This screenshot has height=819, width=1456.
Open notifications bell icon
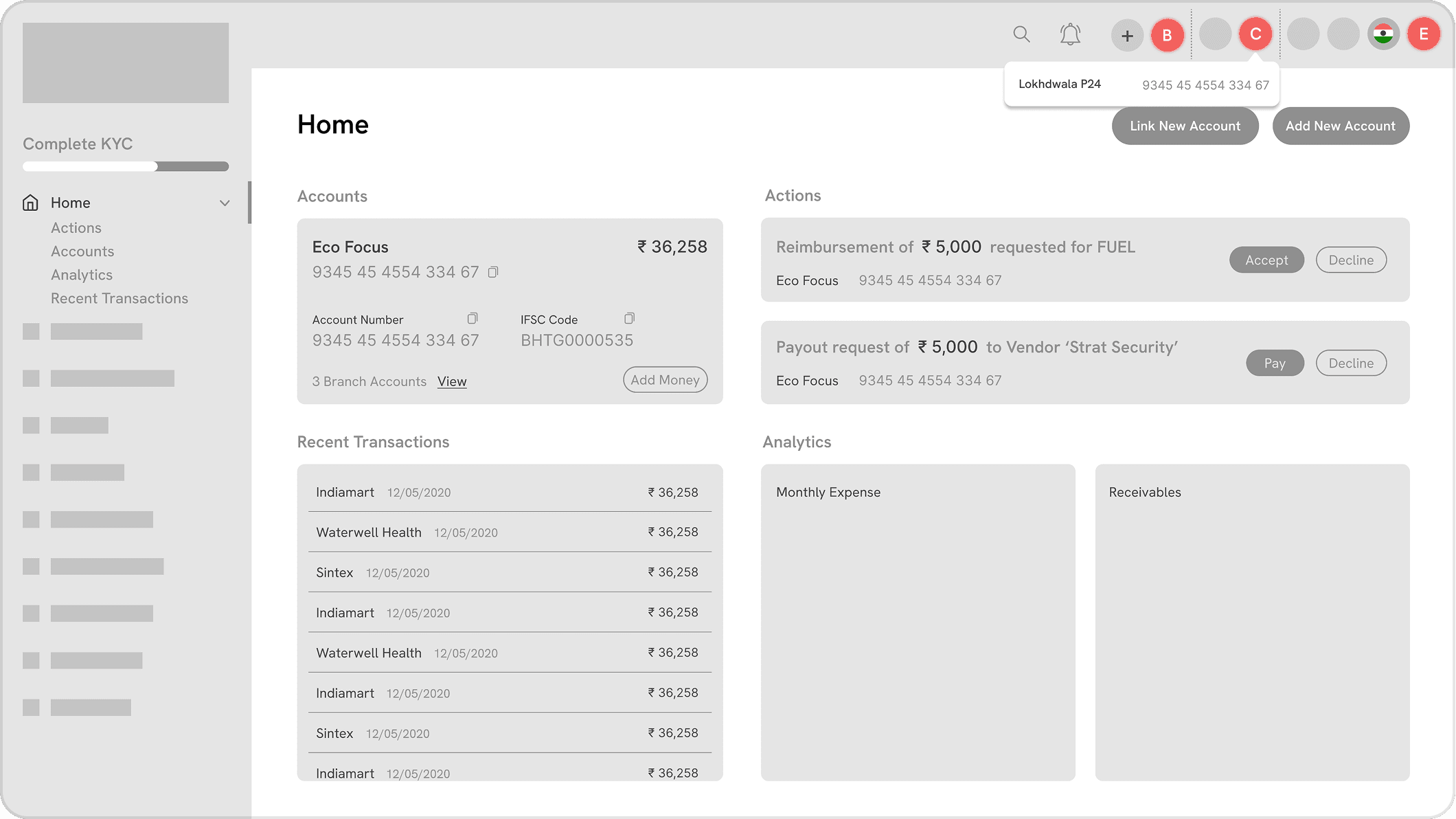click(1070, 34)
